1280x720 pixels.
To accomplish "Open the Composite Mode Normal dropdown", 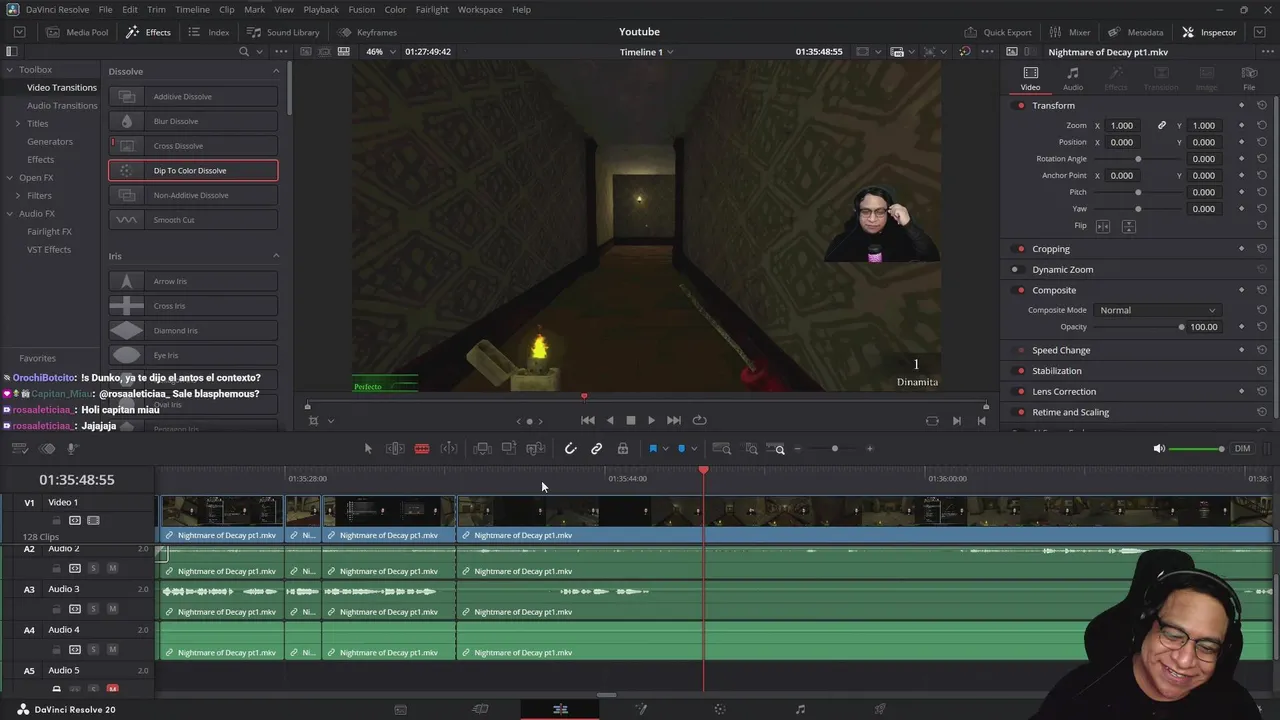I will [x=1157, y=310].
